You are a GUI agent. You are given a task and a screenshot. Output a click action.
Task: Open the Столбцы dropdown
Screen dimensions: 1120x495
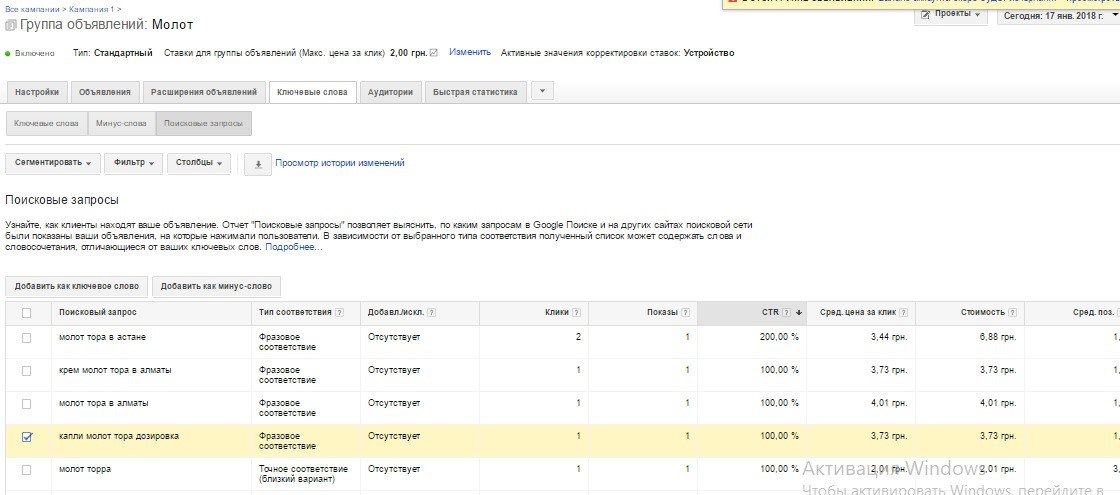click(x=199, y=163)
